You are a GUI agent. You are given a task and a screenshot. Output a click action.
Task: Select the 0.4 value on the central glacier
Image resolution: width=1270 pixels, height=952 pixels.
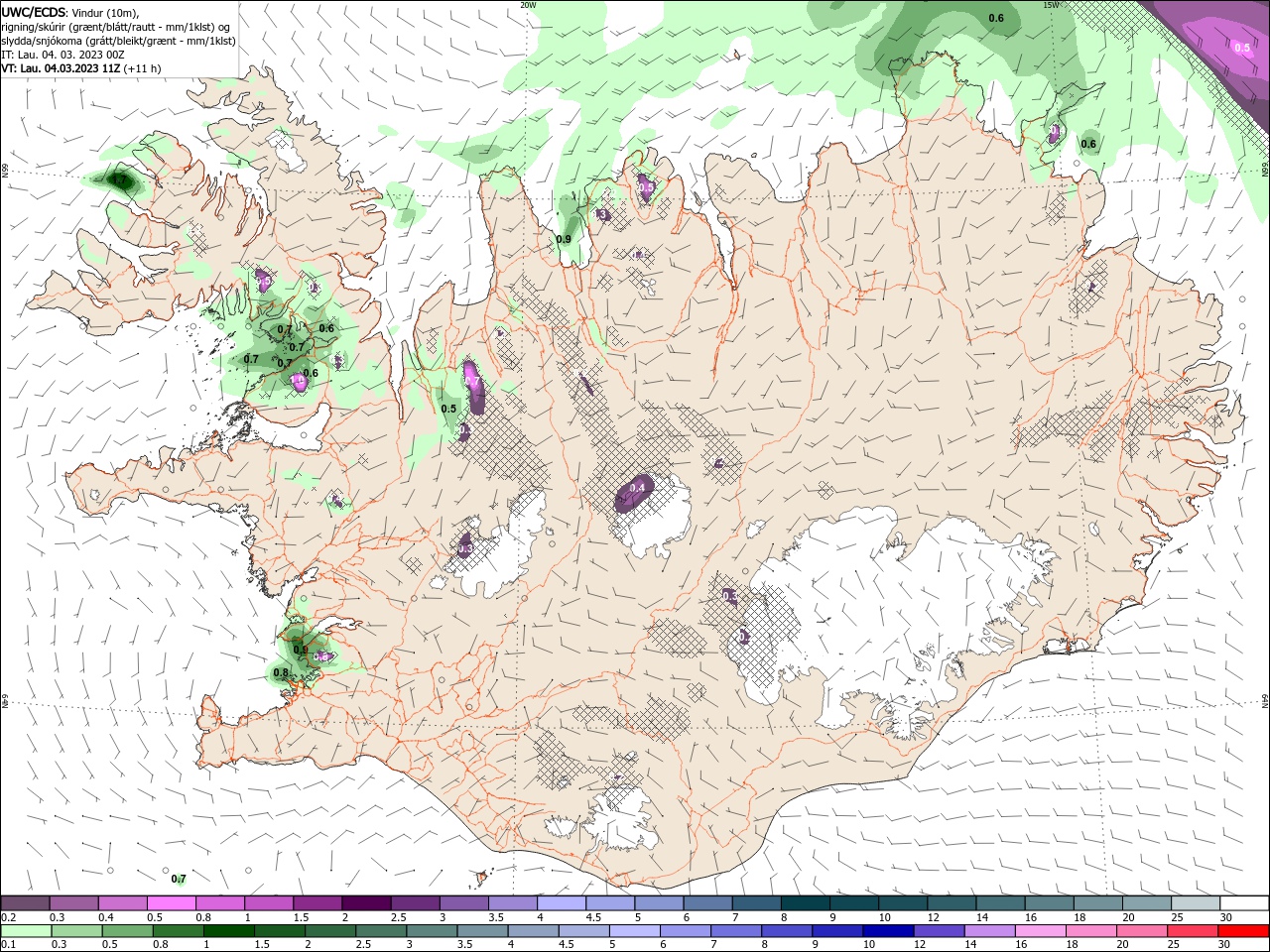(x=637, y=487)
